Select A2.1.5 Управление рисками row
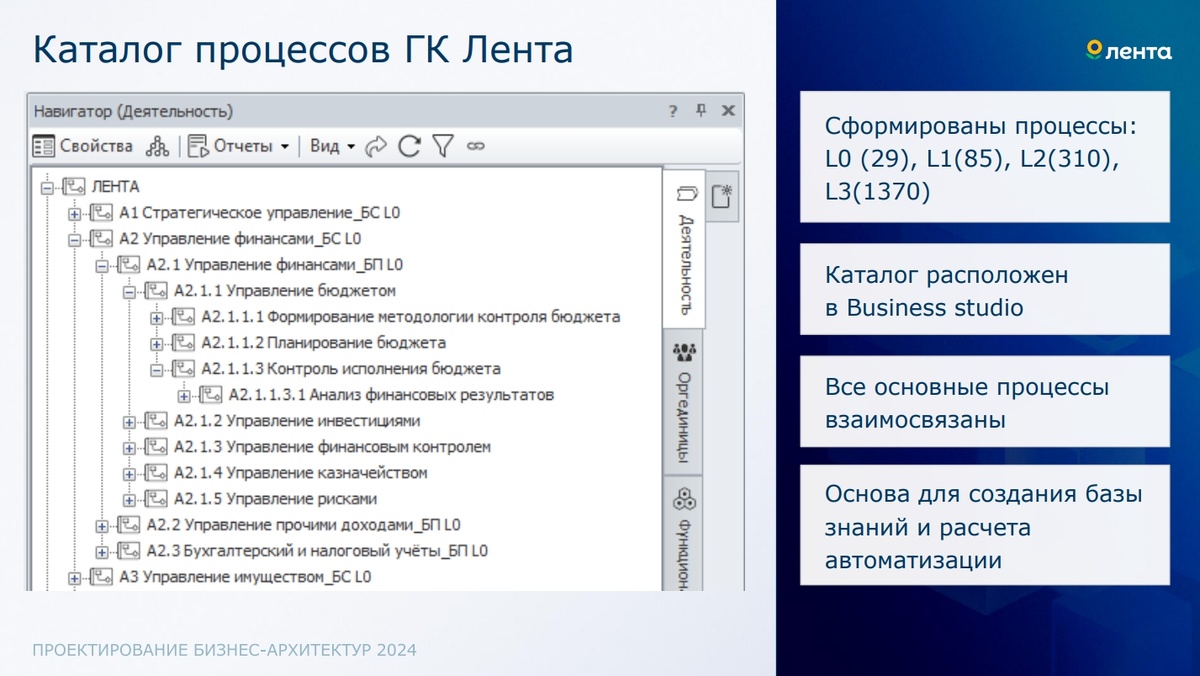Image resolution: width=1200 pixels, height=676 pixels. [x=275, y=499]
